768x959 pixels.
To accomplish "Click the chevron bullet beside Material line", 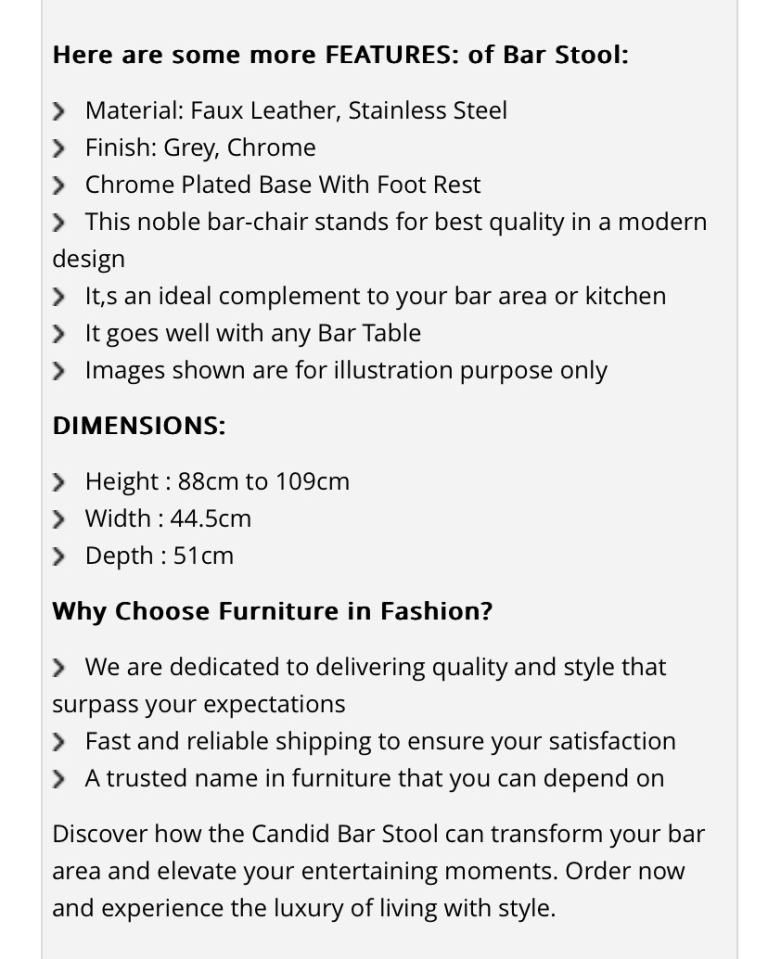I will click(58, 111).
